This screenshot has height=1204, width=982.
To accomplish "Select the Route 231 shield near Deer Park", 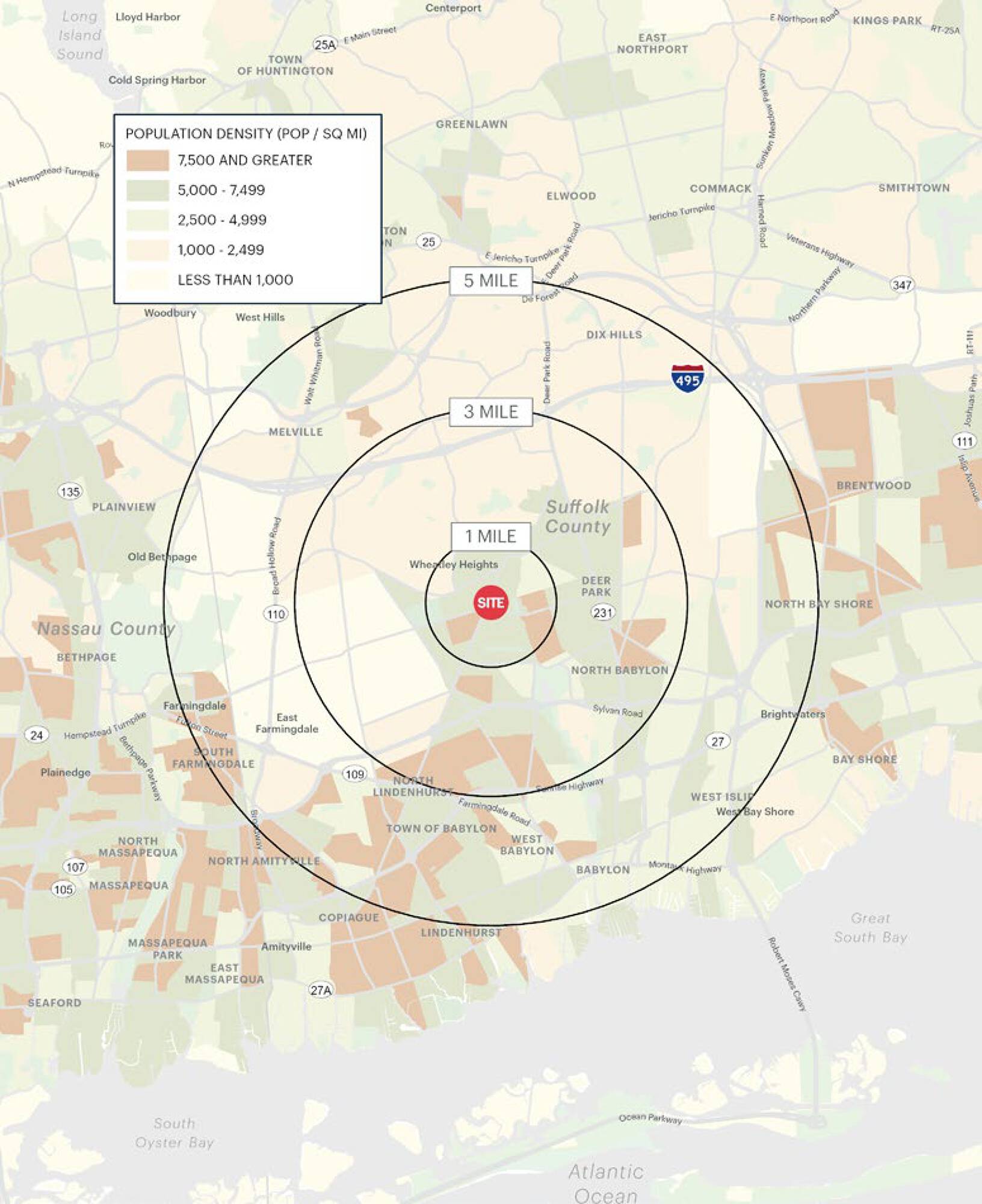I will point(603,613).
